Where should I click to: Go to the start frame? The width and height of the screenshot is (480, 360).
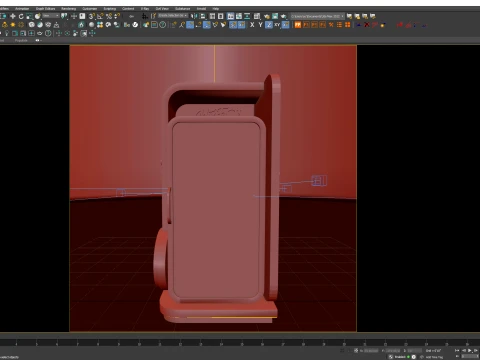coord(457,350)
